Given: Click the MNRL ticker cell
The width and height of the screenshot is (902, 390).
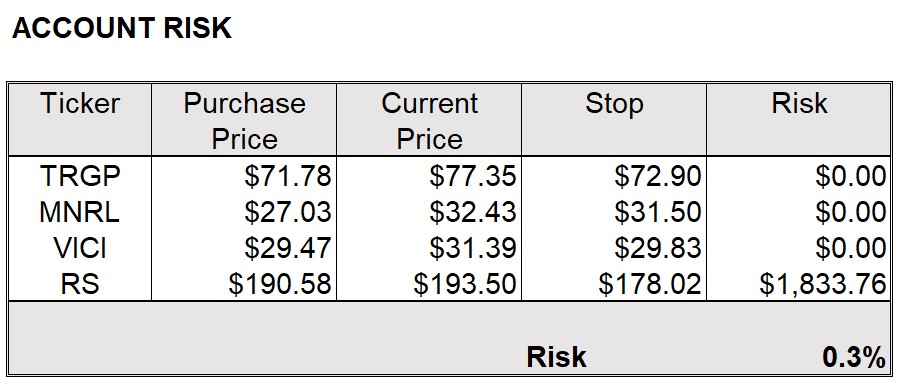Looking at the screenshot, I should 80,212.
